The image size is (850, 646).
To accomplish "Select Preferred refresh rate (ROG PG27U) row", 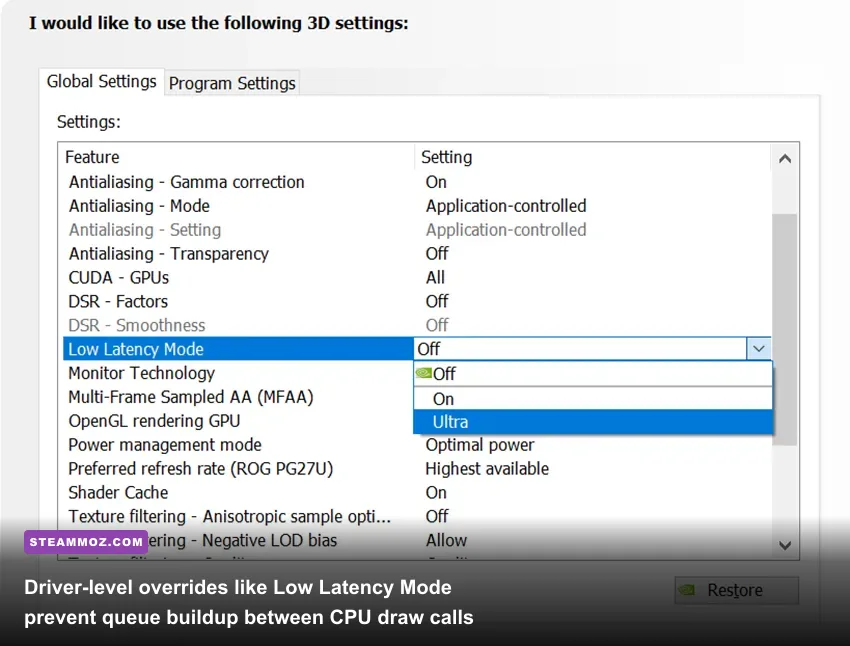I will pyautogui.click(x=416, y=469).
